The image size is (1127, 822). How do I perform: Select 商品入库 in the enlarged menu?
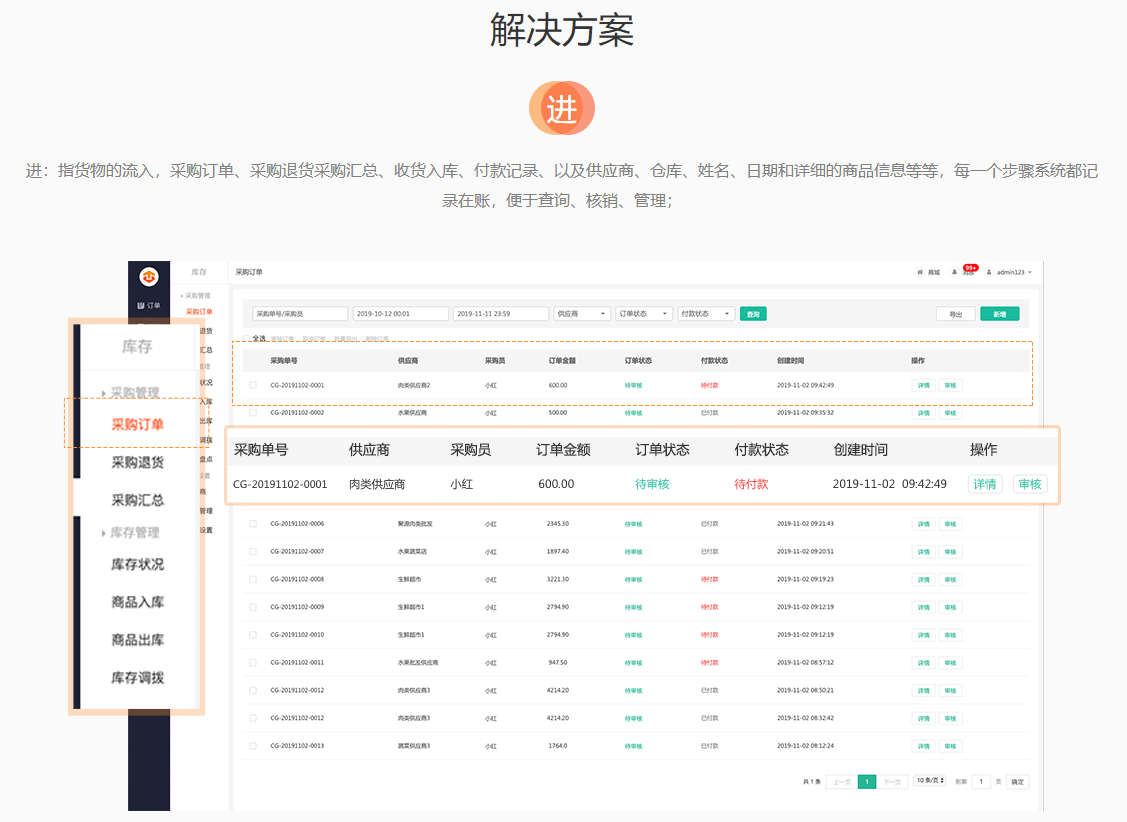138,602
